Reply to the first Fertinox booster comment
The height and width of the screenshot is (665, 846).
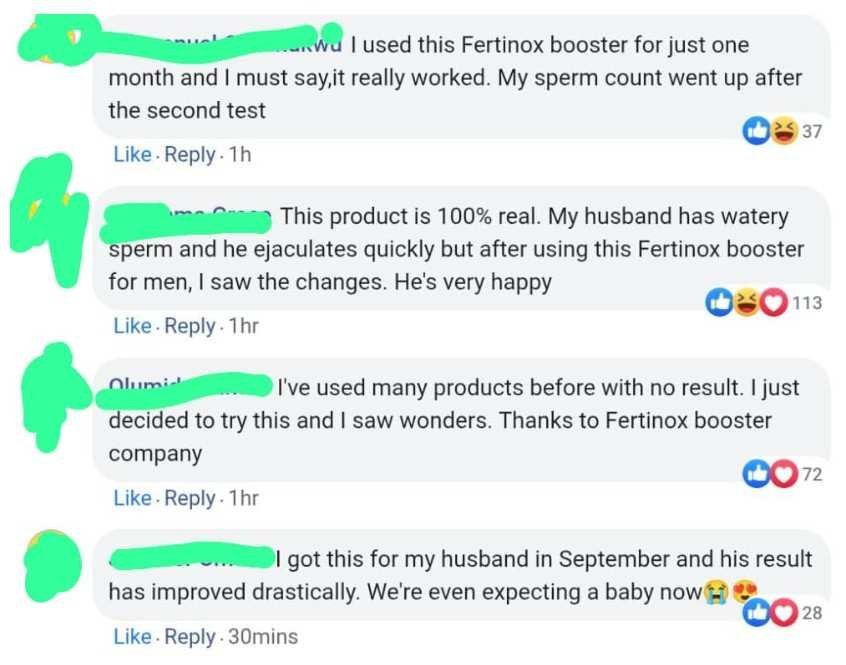pyautogui.click(x=189, y=155)
